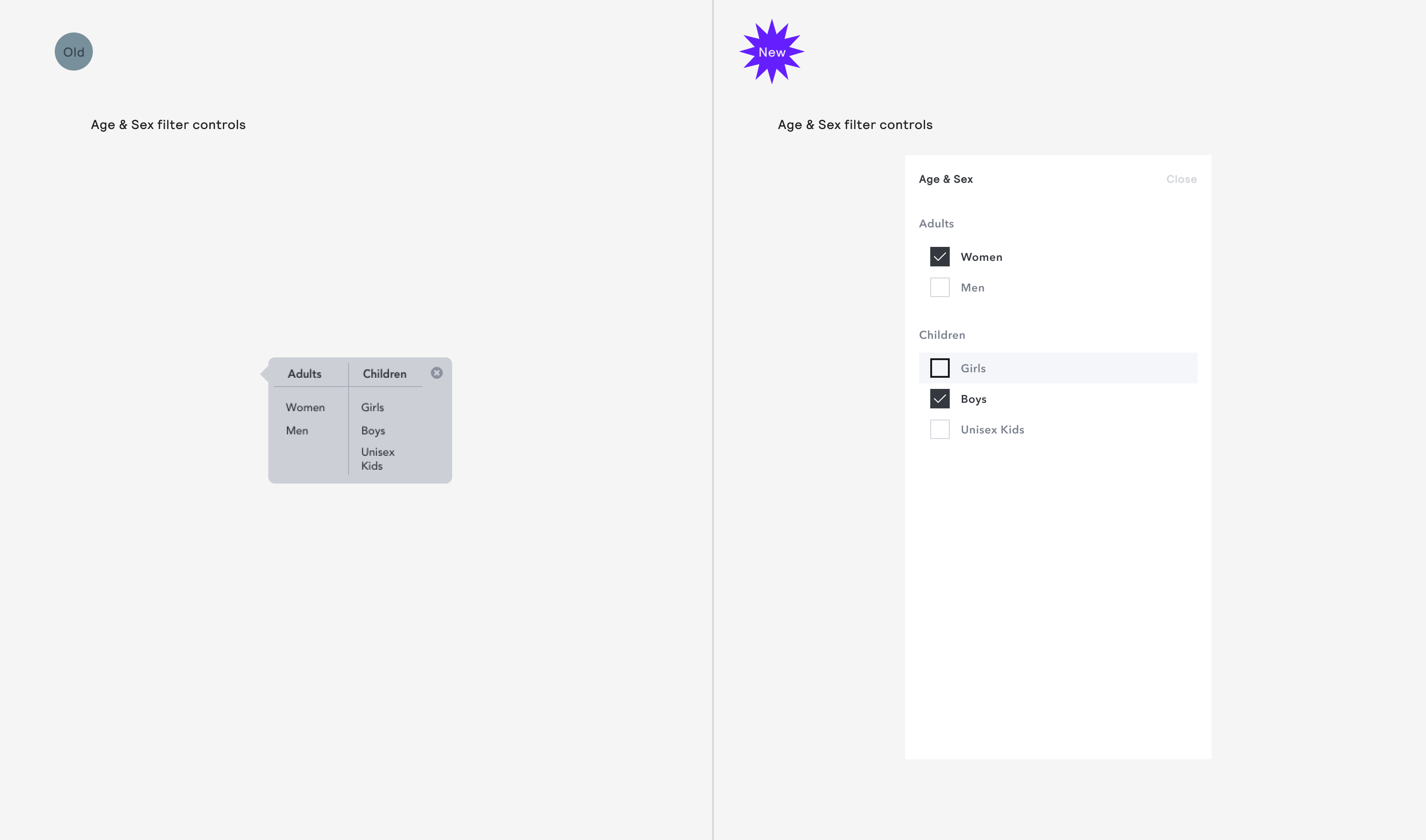Click the Children section label in new panel
The height and width of the screenshot is (840, 1426).
(941, 335)
